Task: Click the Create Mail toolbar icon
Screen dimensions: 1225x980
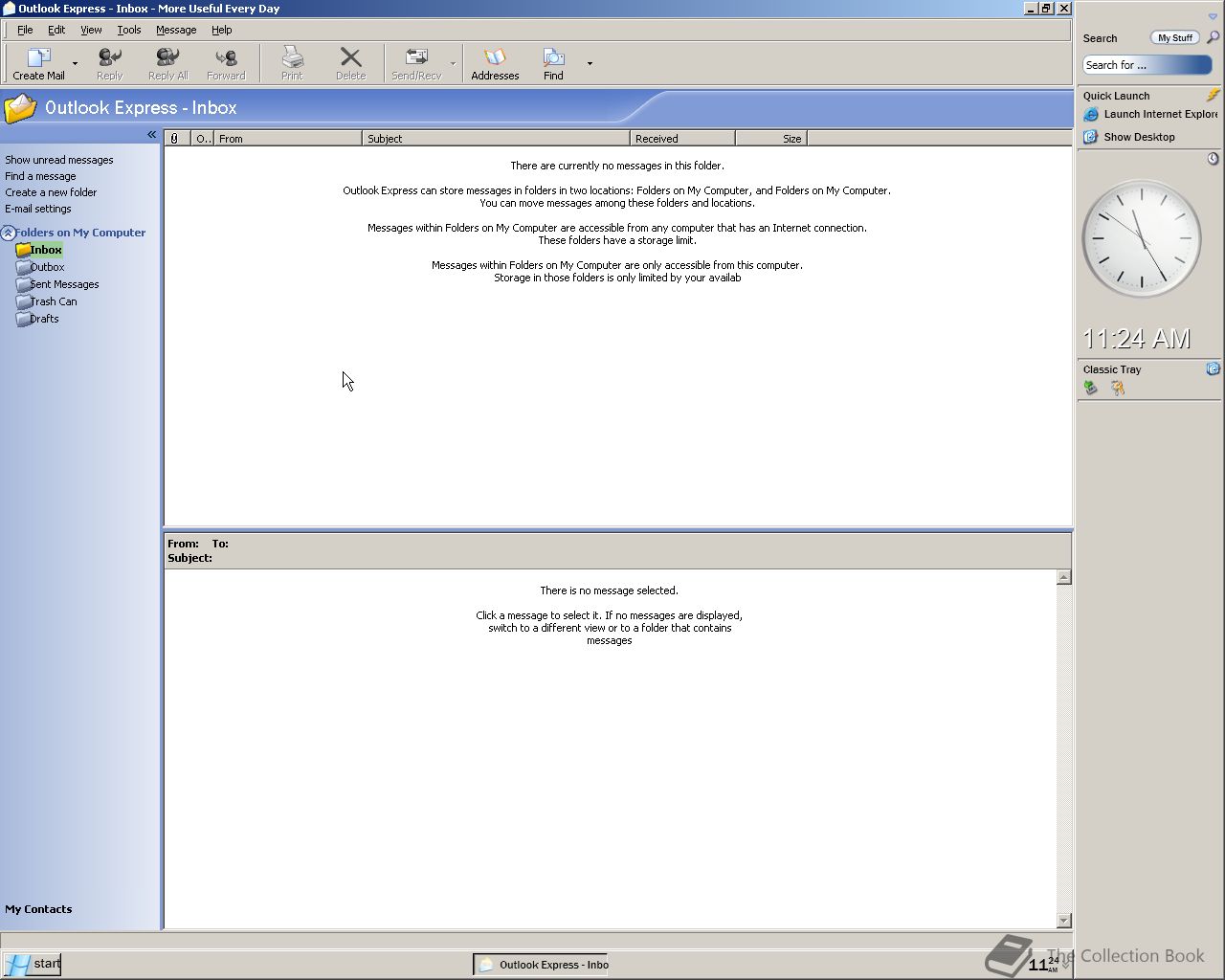Action: pyautogui.click(x=38, y=58)
